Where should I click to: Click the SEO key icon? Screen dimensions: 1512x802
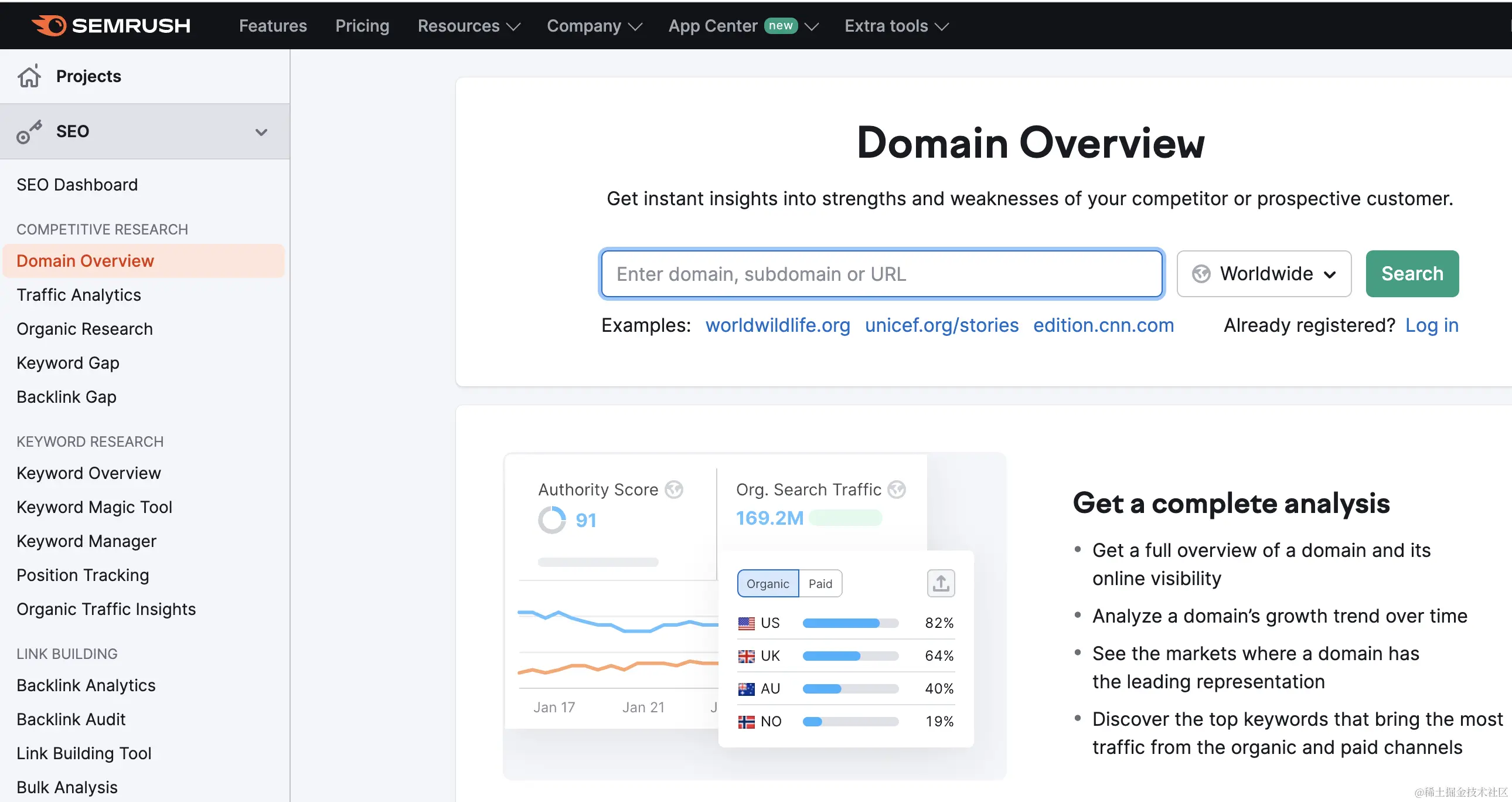(x=29, y=131)
